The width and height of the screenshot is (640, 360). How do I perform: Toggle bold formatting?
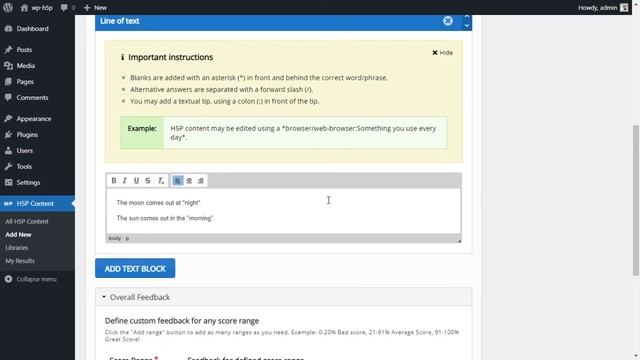(114, 180)
